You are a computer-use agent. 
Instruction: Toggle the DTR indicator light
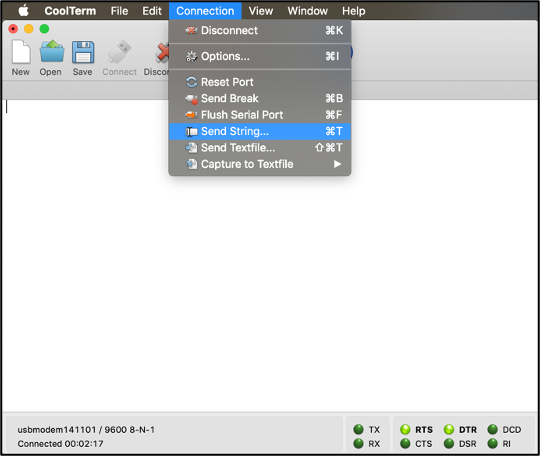(x=449, y=429)
